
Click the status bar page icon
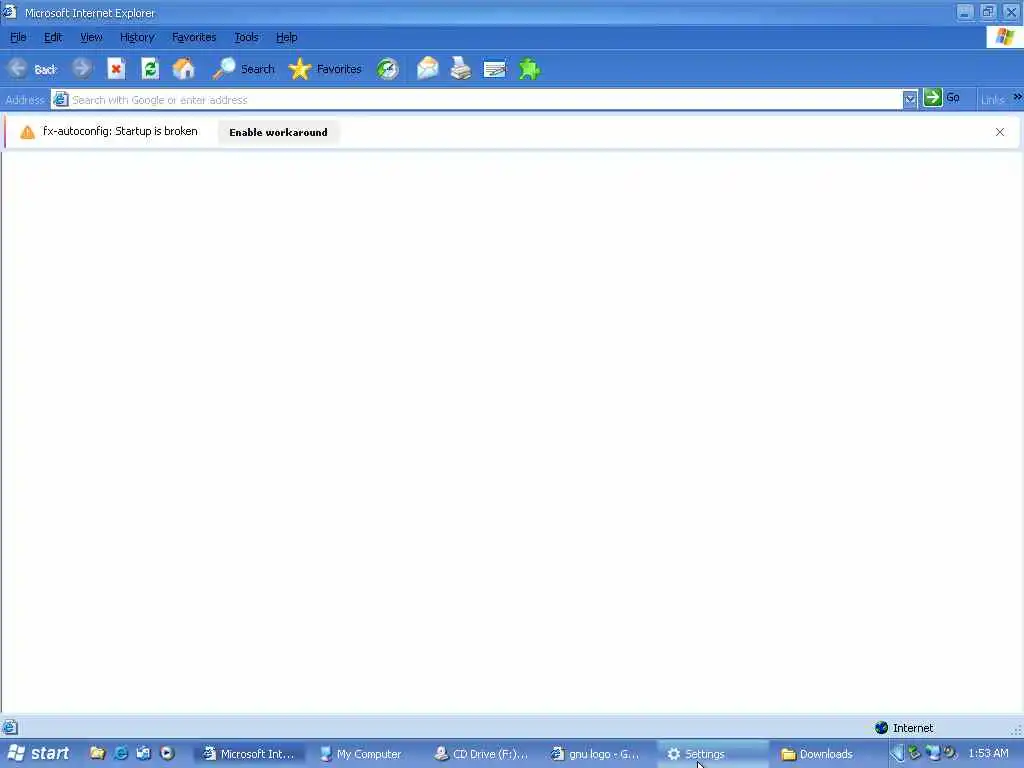click(x=10, y=727)
